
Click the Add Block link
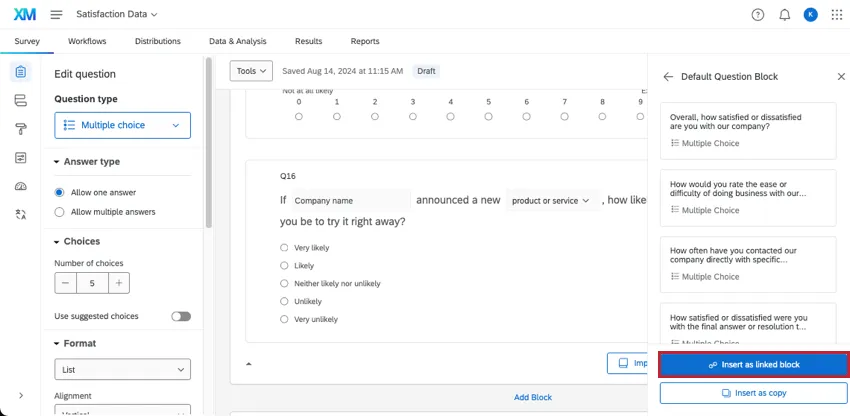[533, 397]
